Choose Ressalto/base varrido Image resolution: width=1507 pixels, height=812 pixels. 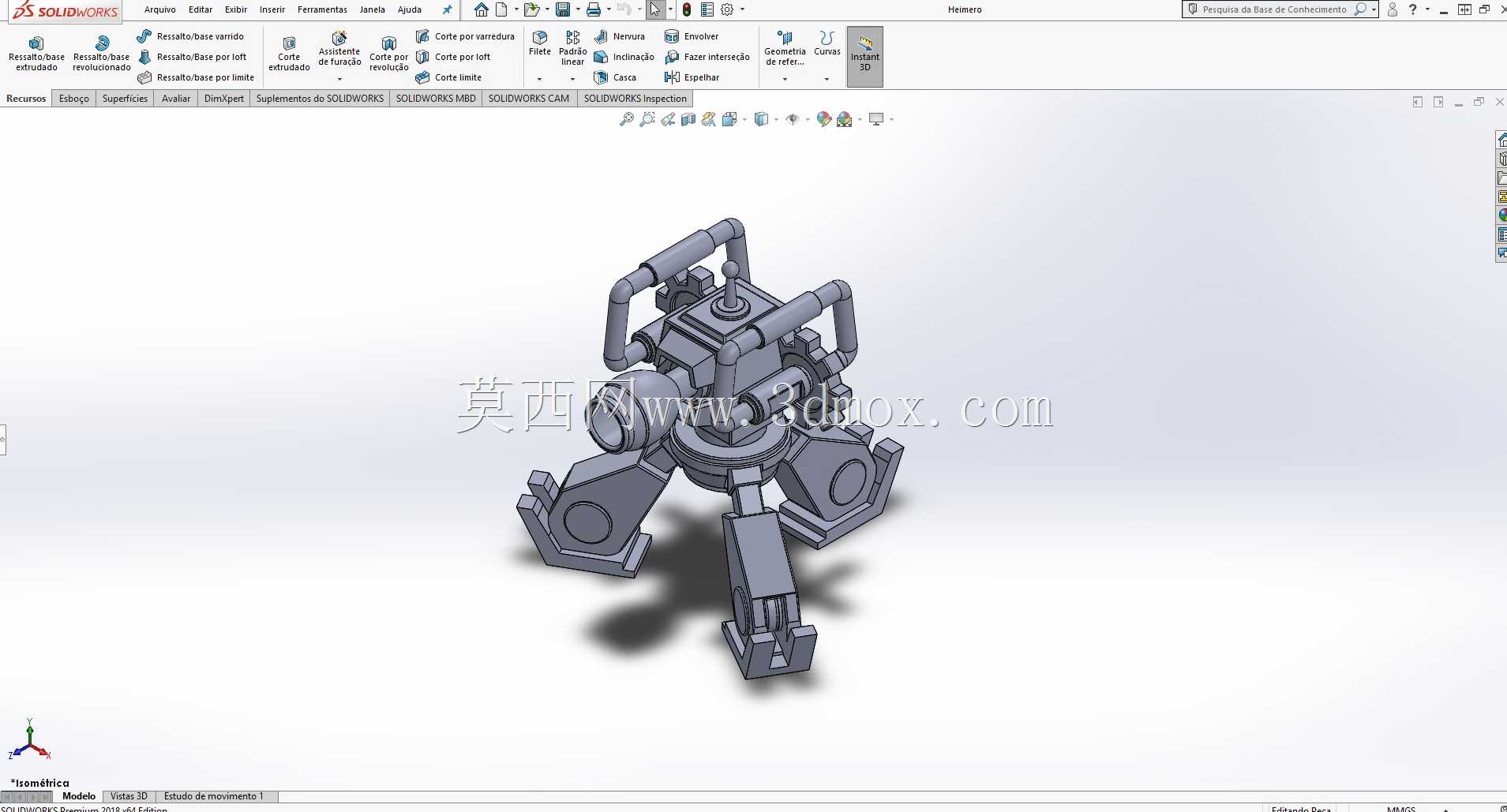pos(190,36)
